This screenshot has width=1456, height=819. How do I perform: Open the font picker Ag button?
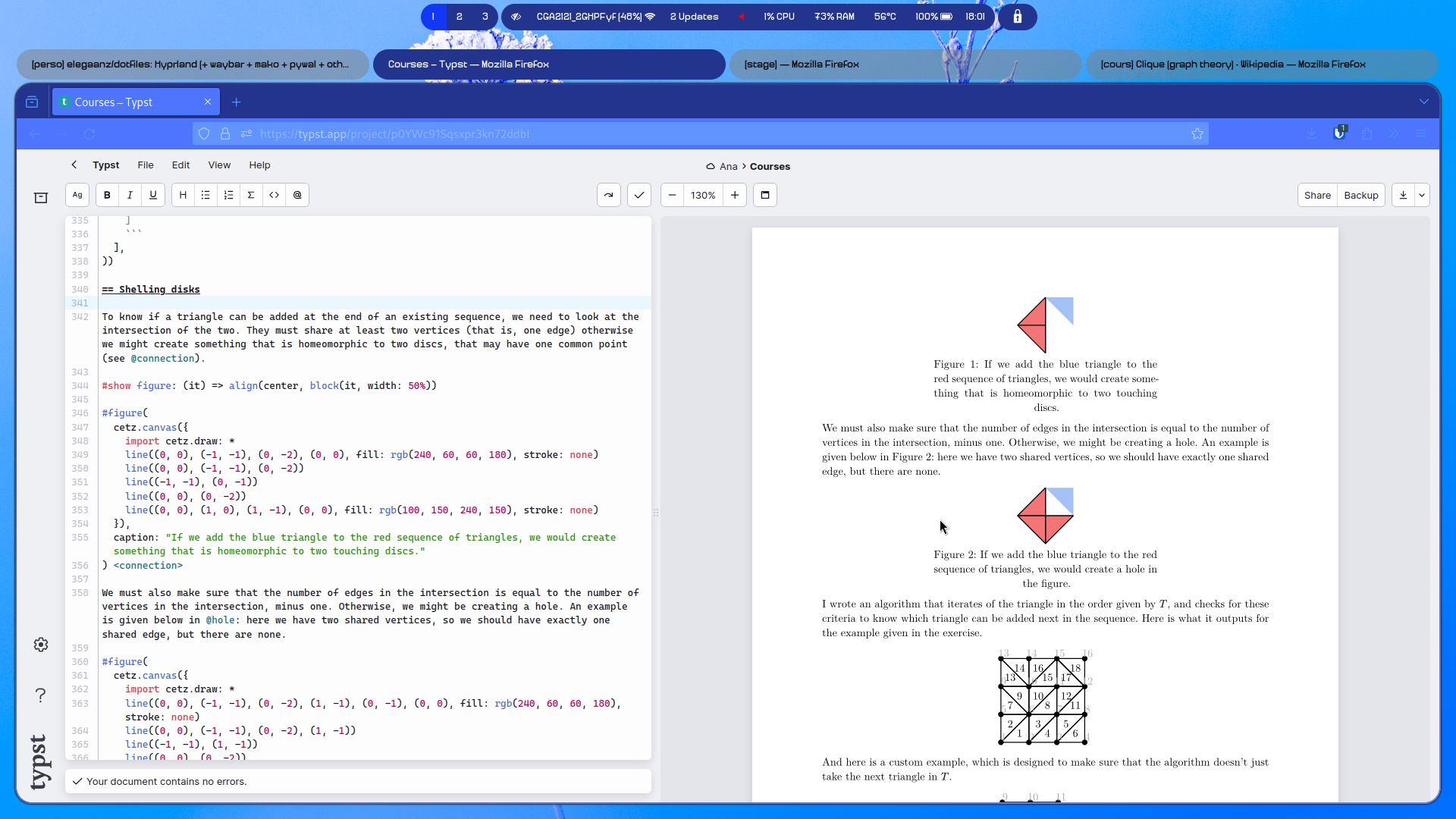[77, 195]
